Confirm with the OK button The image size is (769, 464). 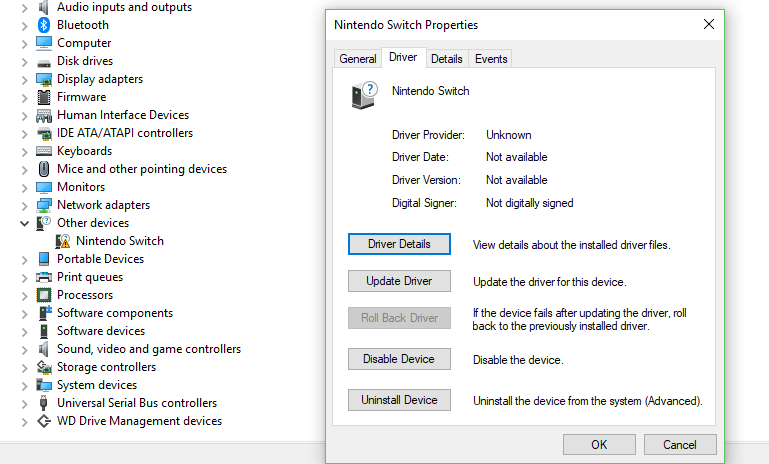(x=599, y=444)
